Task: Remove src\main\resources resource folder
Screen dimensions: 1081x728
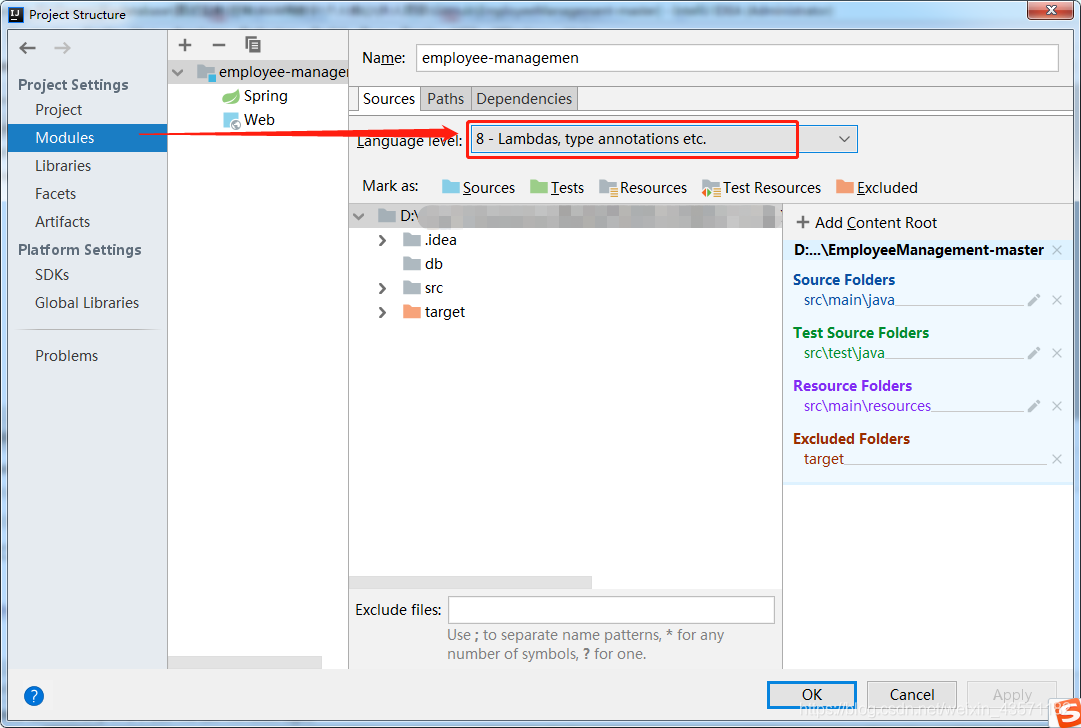Action: (x=1057, y=406)
